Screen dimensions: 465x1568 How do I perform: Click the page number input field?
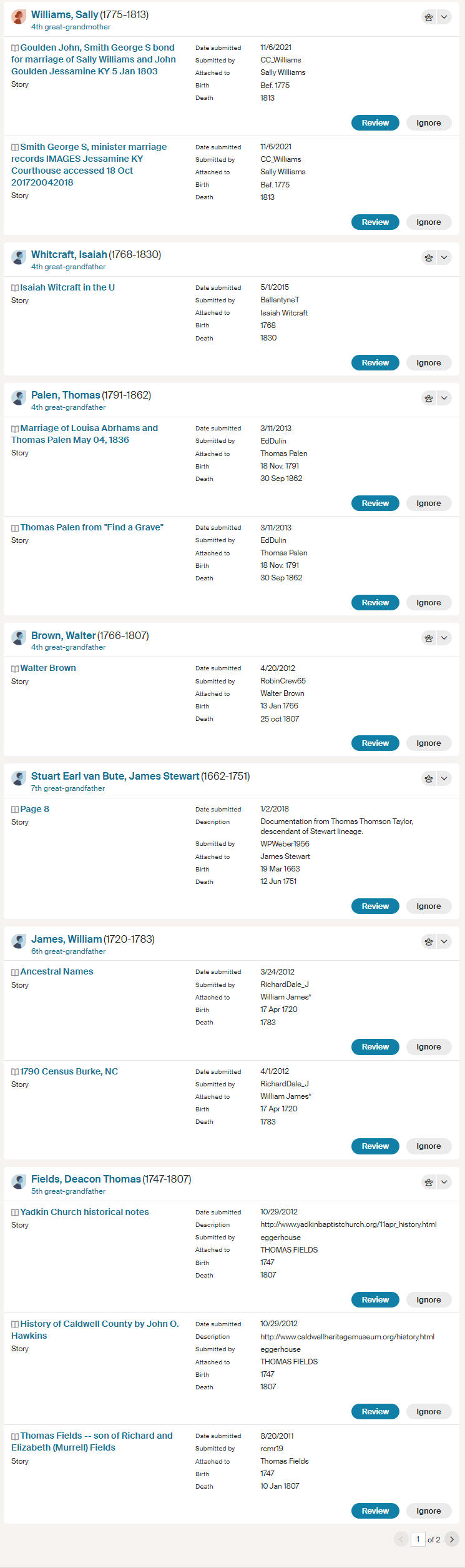tap(418, 1539)
